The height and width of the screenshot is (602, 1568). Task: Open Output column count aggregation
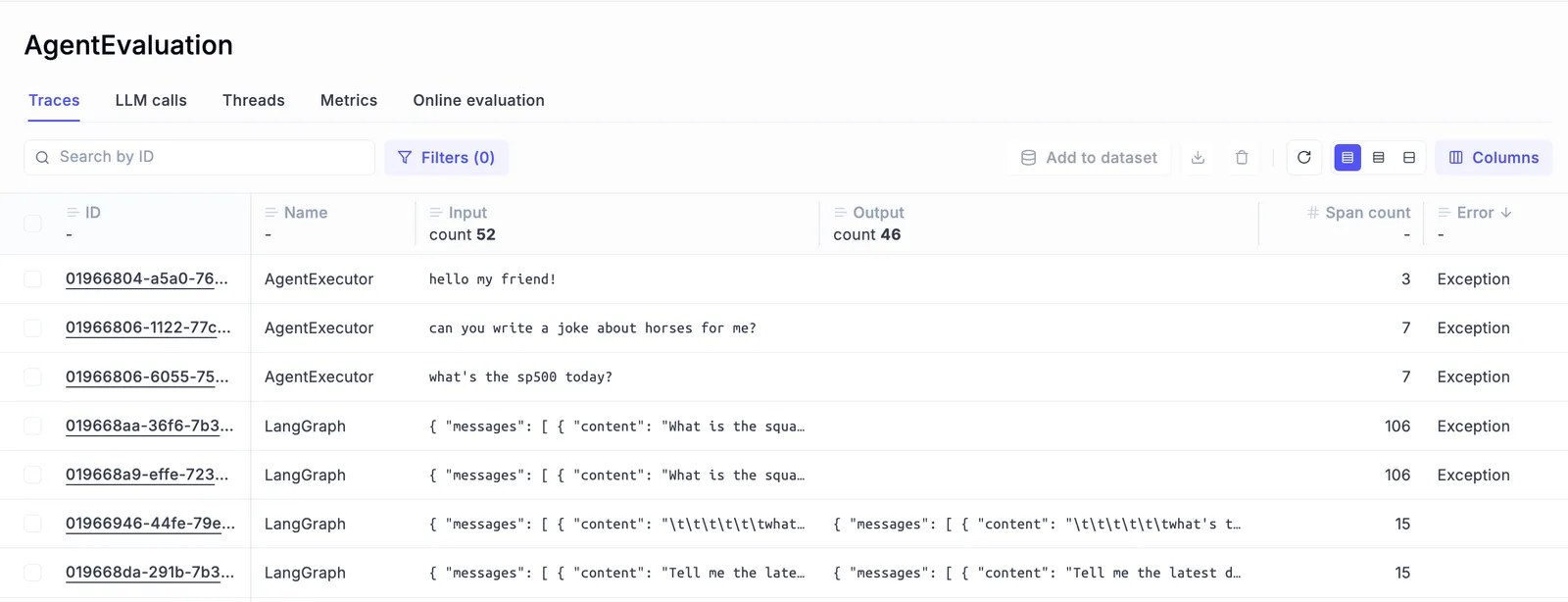point(867,235)
